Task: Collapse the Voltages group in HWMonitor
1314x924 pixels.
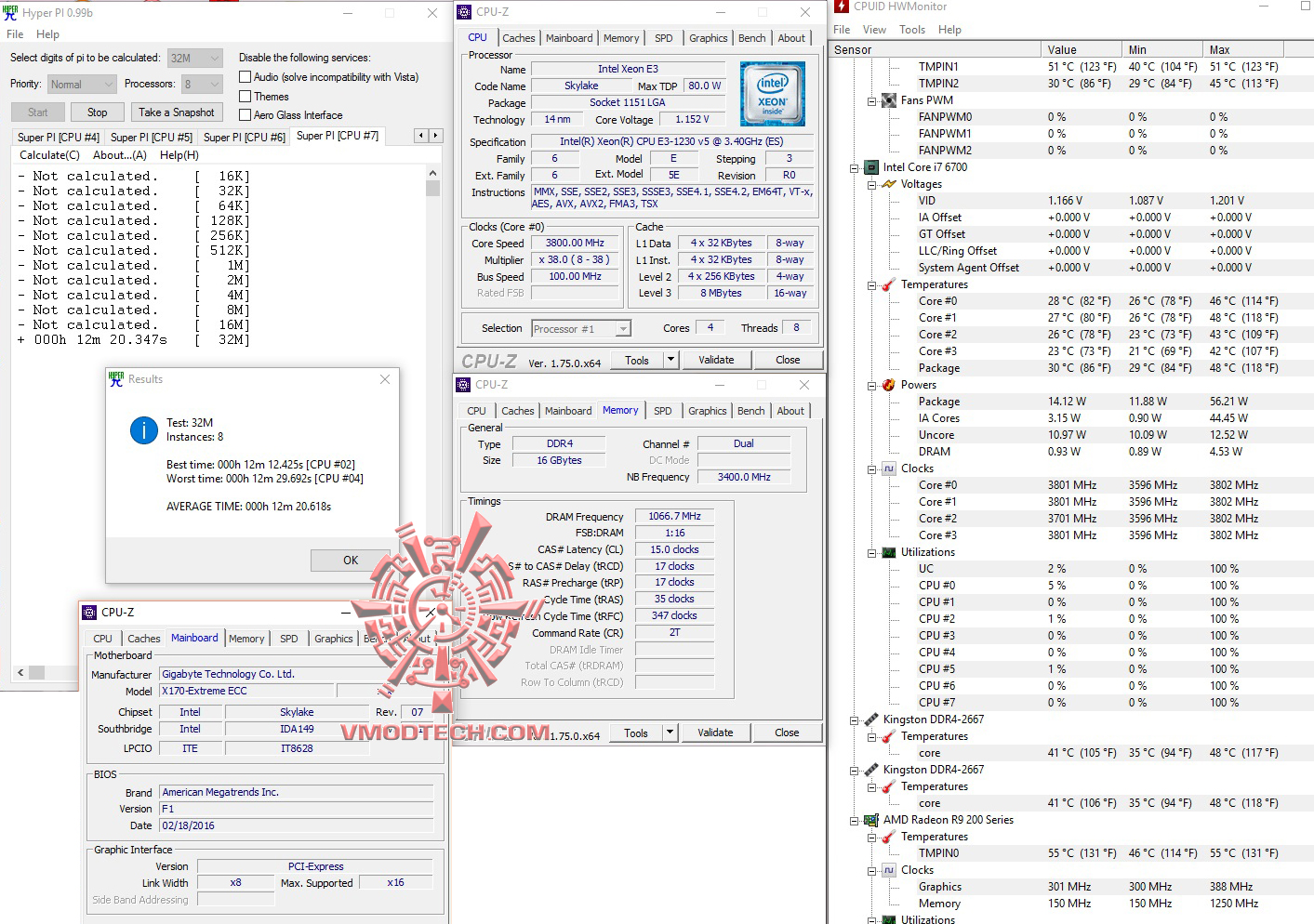Action: 871,184
